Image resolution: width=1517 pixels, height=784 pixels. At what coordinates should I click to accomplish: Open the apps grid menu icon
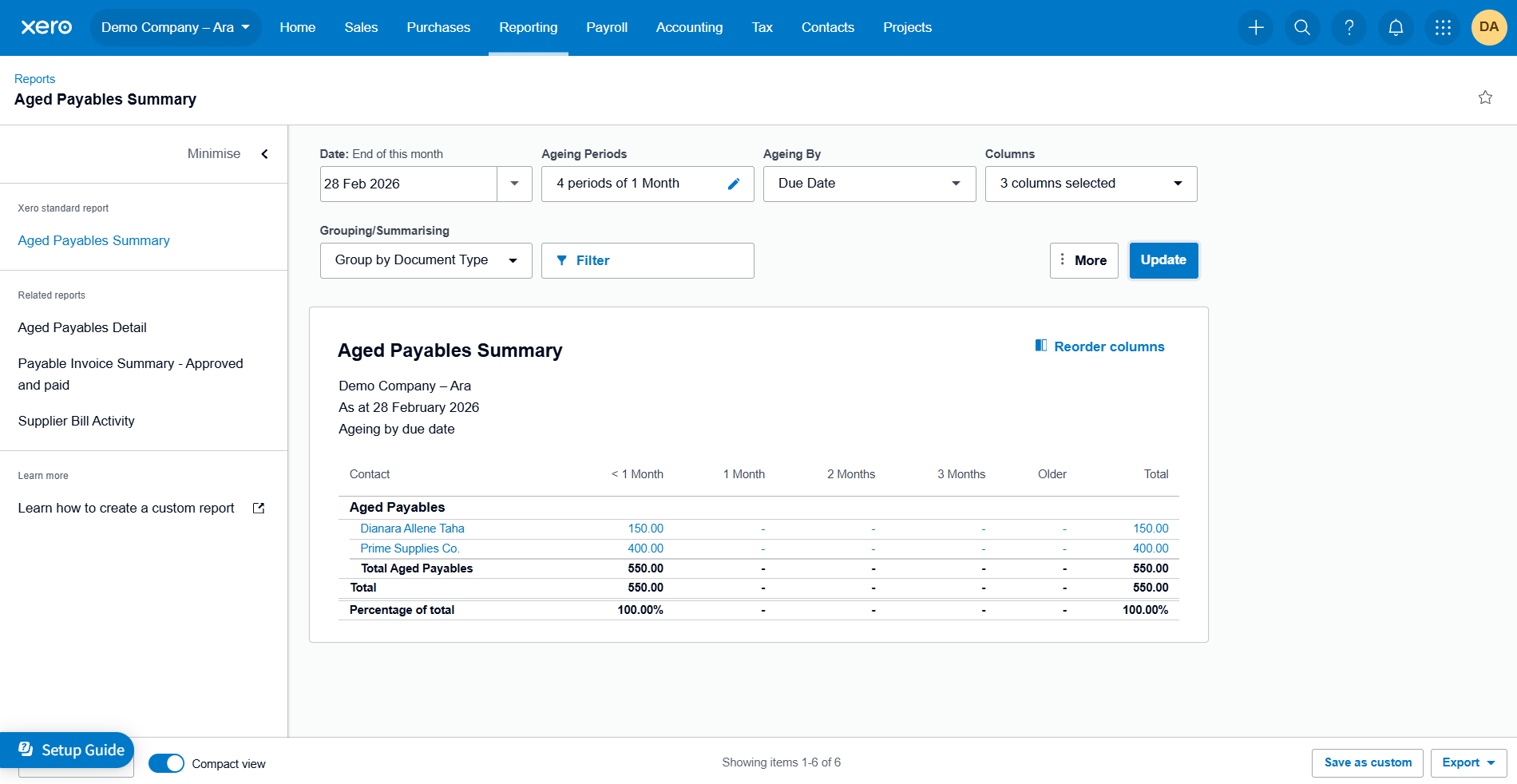coord(1443,28)
